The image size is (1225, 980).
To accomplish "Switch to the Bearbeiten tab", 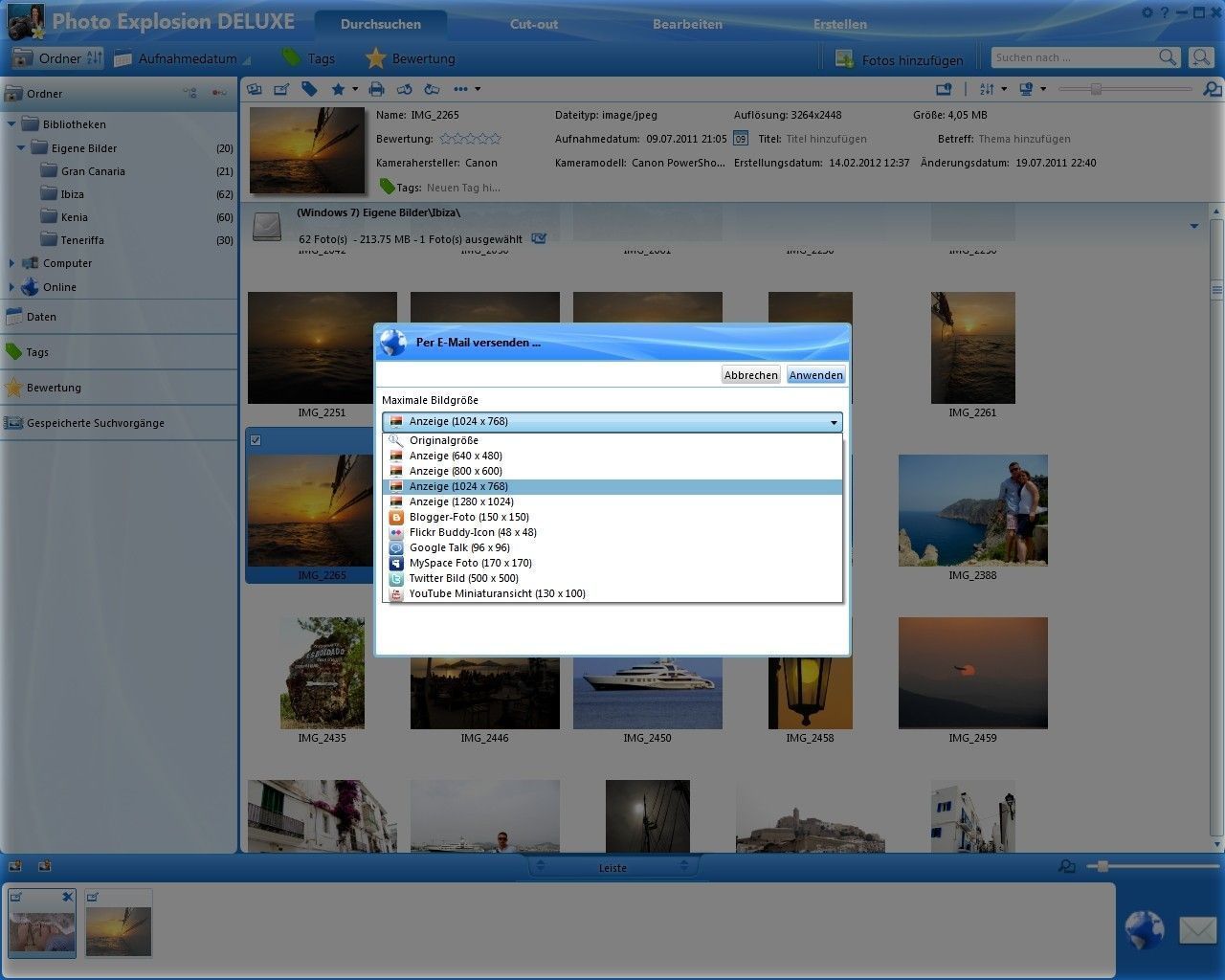I will (687, 24).
